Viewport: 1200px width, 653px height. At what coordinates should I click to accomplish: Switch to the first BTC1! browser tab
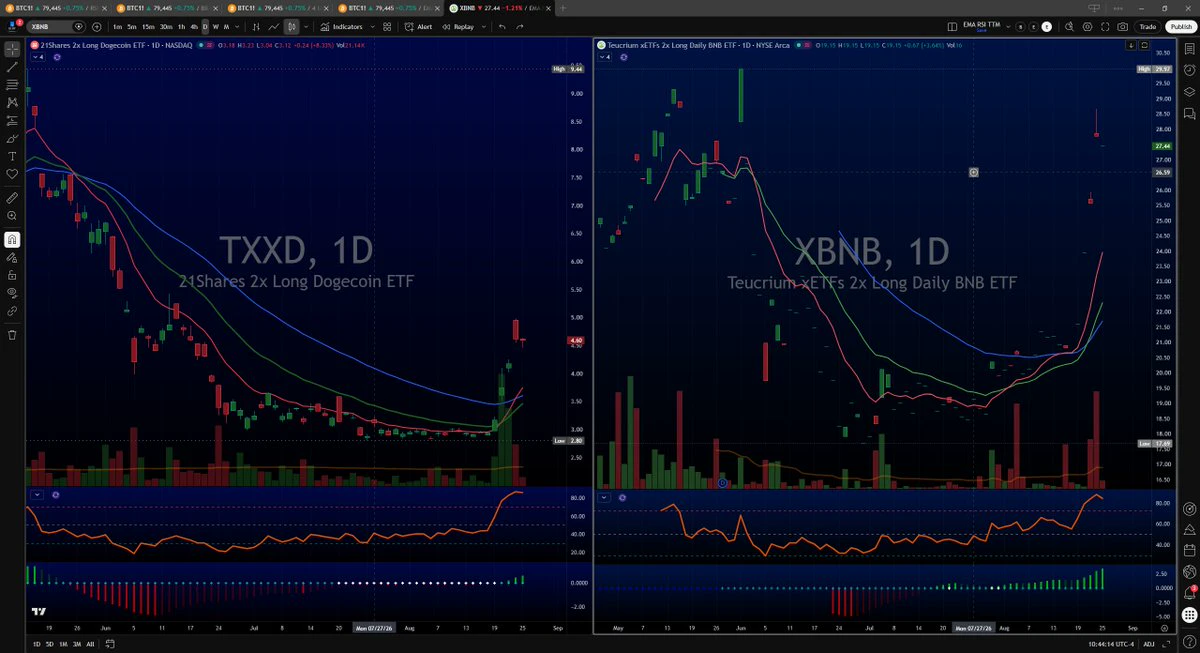[x=55, y=7]
